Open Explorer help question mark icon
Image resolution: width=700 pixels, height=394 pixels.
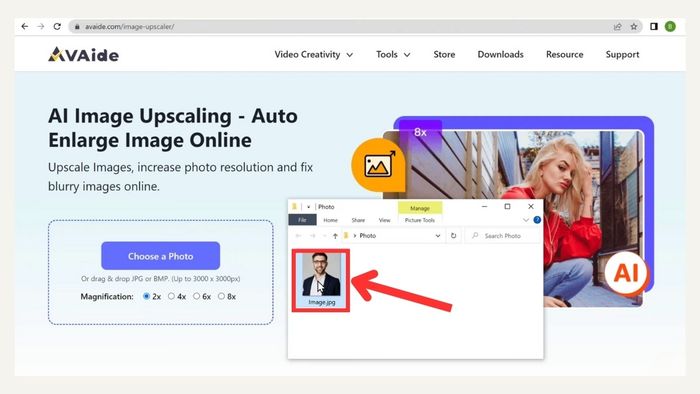[537, 220]
